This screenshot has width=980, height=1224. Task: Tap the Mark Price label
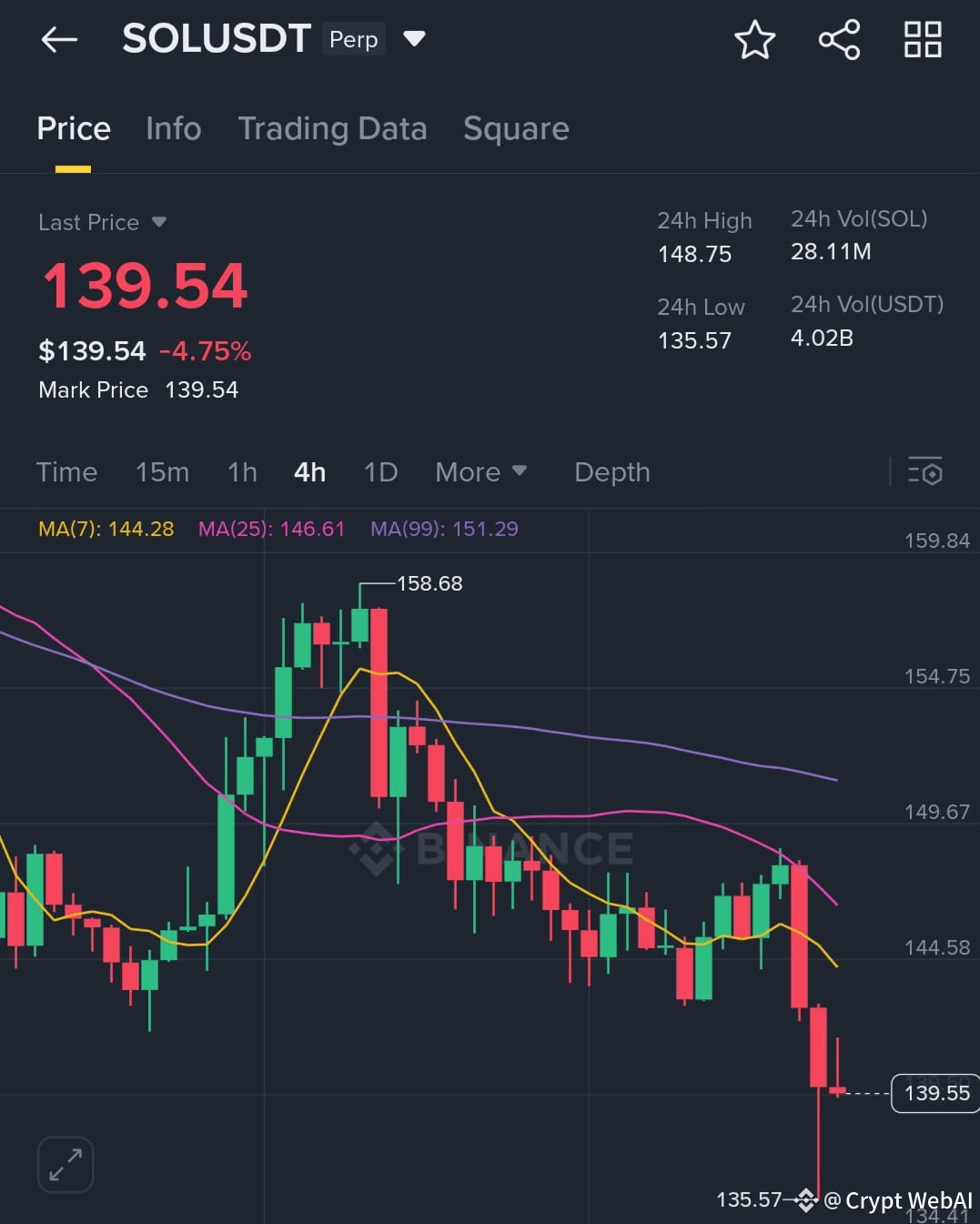tap(93, 389)
